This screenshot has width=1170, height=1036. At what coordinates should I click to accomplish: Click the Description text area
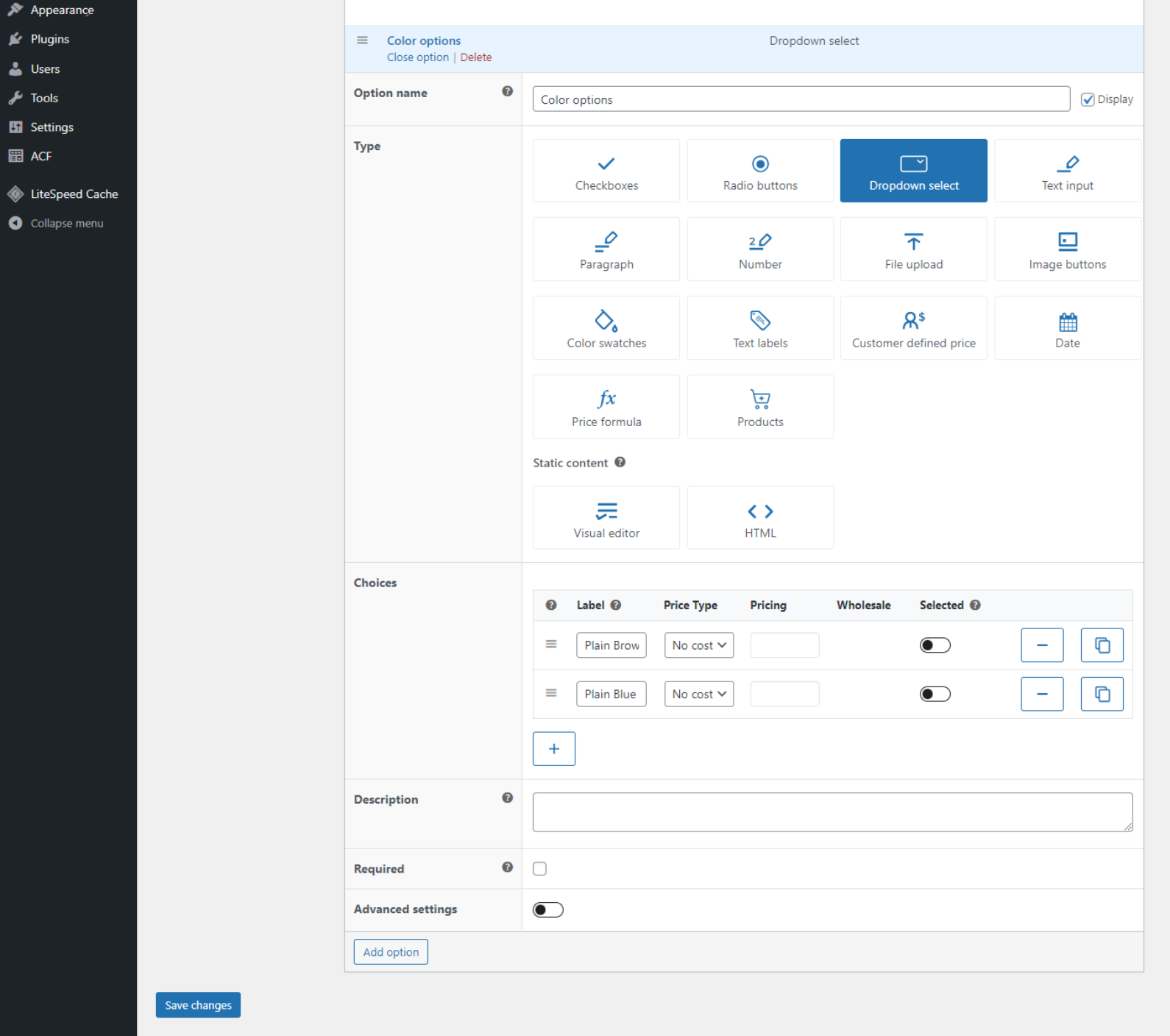pos(832,812)
